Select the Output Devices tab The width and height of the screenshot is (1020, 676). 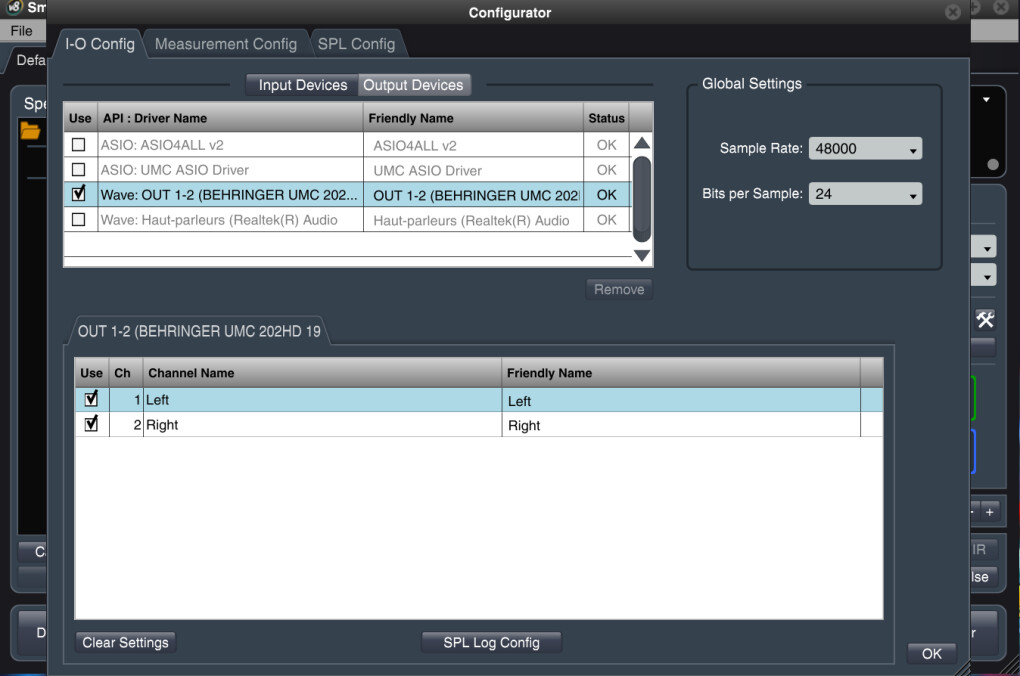414,85
